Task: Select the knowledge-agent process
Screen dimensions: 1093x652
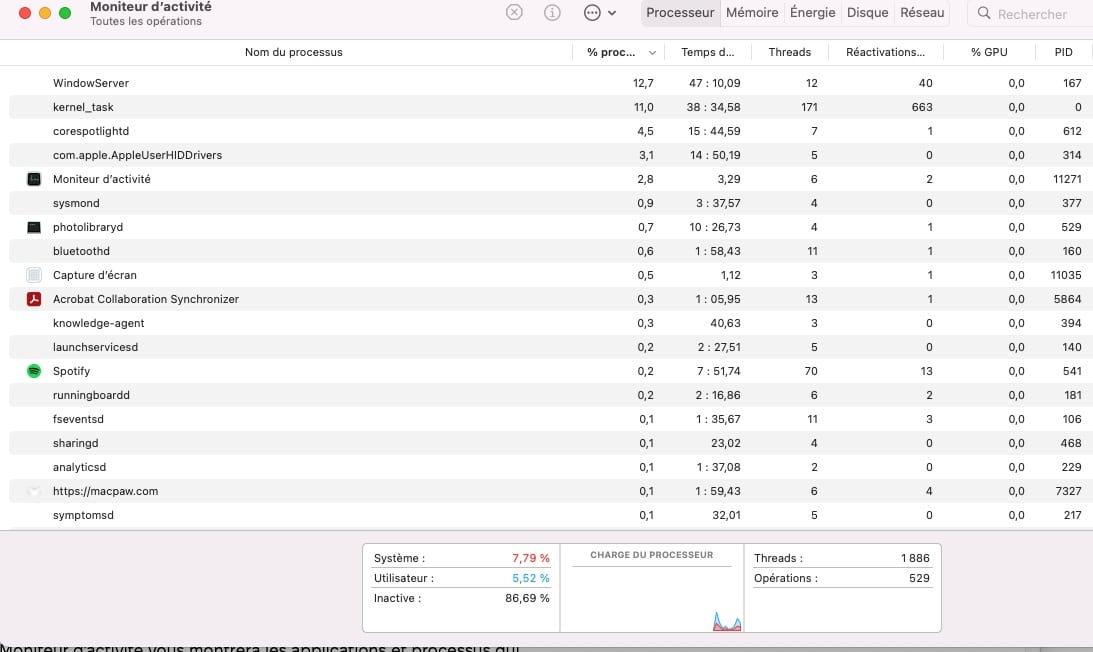Action: (98, 324)
